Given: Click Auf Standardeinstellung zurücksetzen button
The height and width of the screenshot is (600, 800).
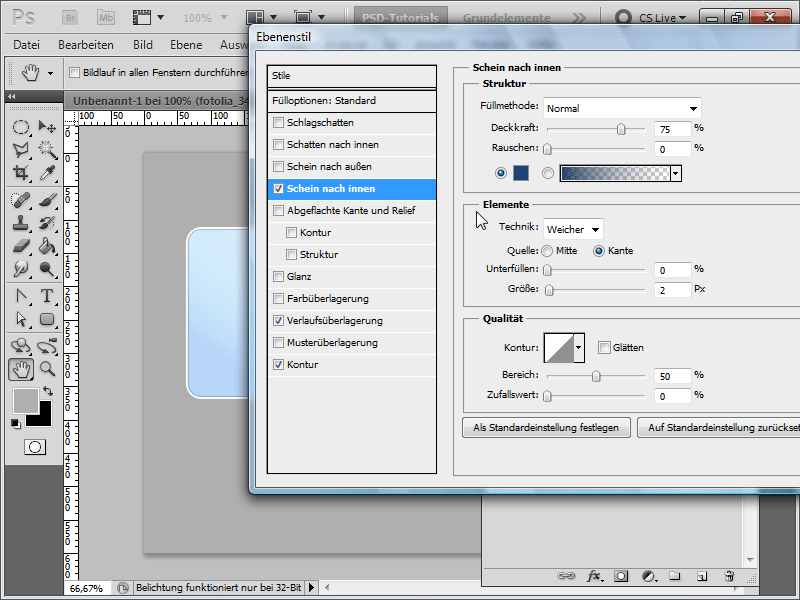Looking at the screenshot, I should tap(718, 428).
